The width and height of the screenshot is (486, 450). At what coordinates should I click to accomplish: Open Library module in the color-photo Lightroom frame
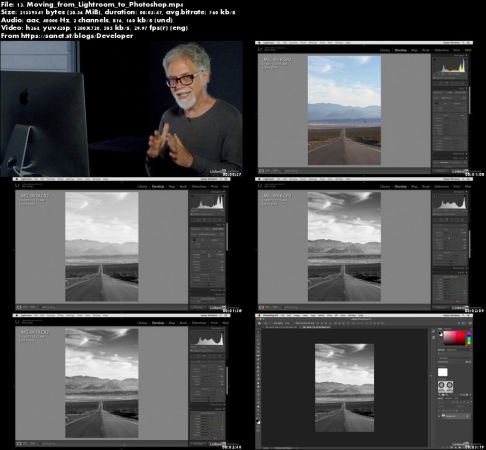[x=385, y=50]
